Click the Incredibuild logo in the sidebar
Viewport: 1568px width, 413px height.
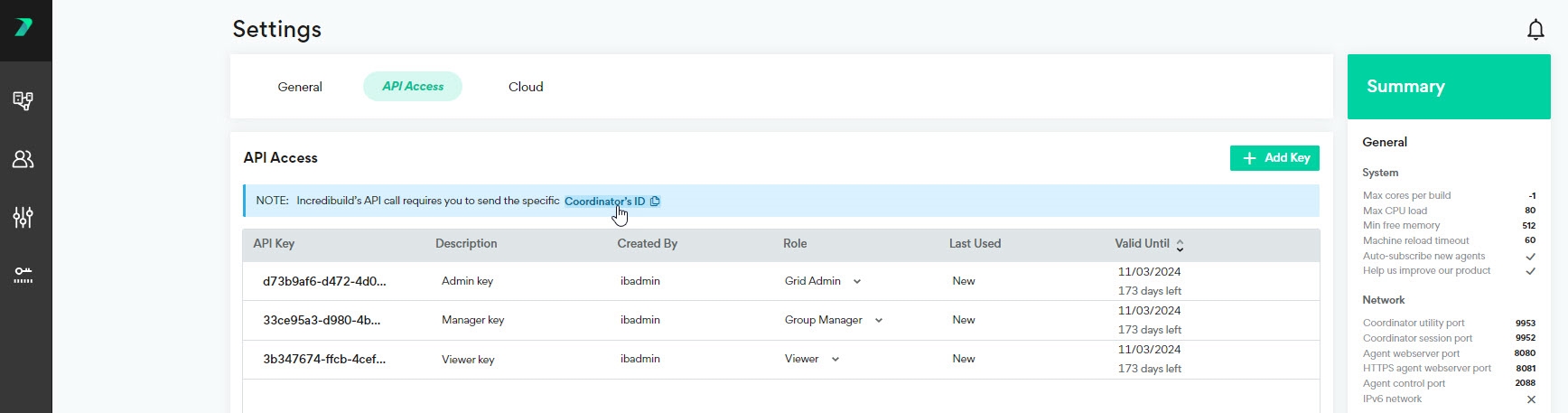[24, 27]
